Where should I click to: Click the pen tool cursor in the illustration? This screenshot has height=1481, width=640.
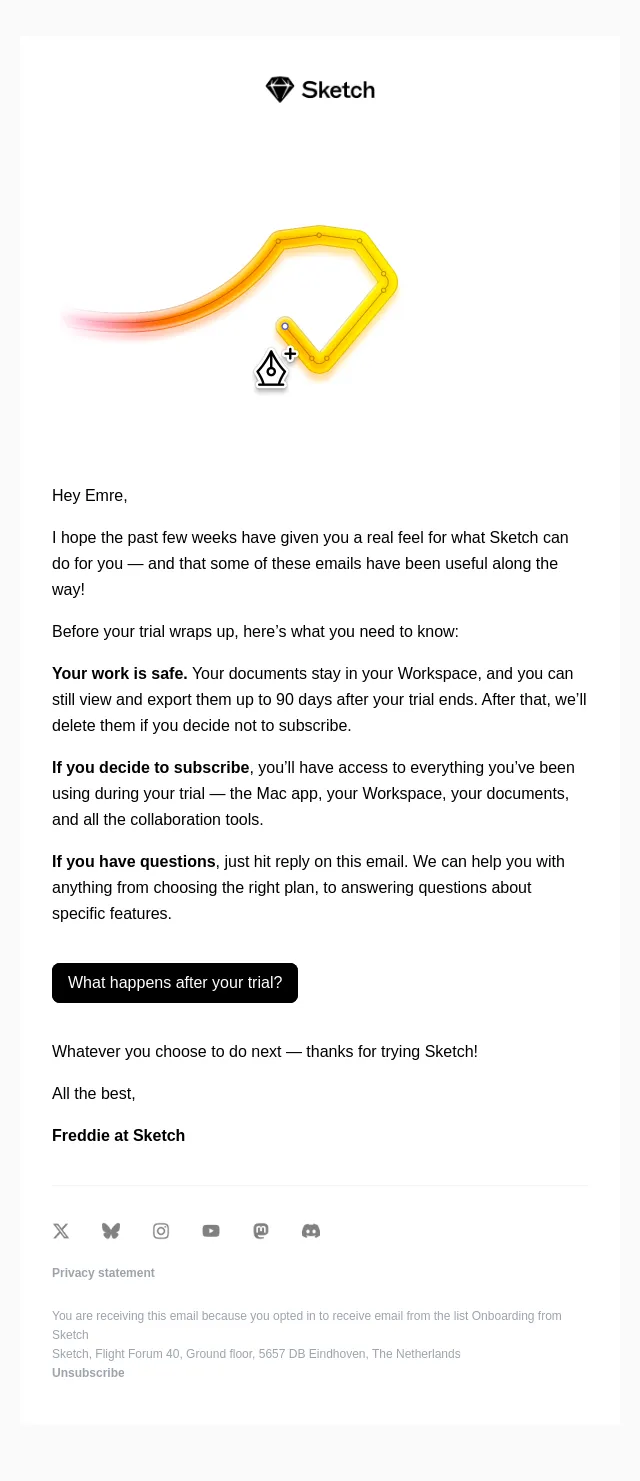tap(274, 368)
